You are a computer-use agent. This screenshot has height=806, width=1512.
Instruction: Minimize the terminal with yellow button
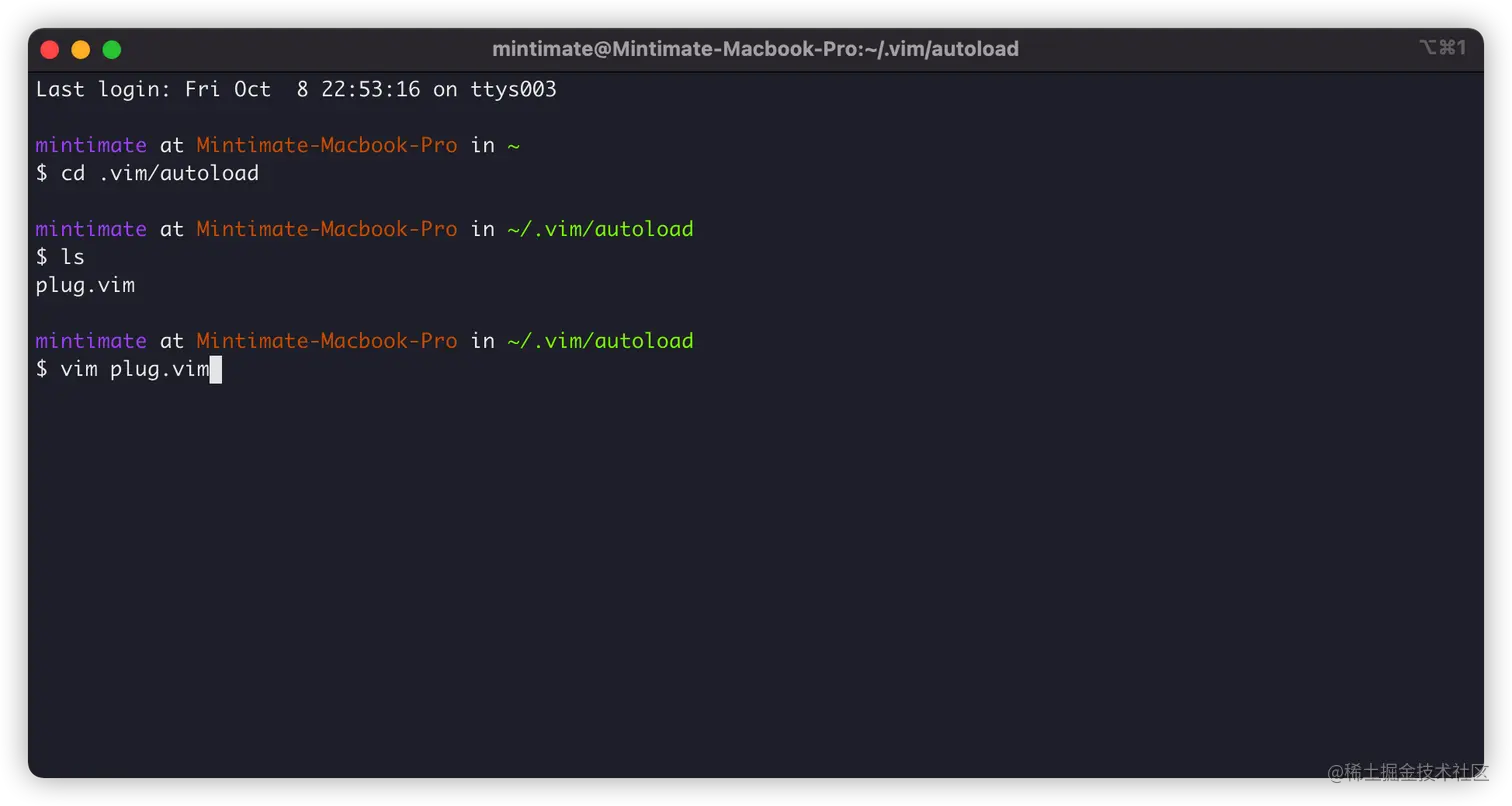tap(81, 49)
